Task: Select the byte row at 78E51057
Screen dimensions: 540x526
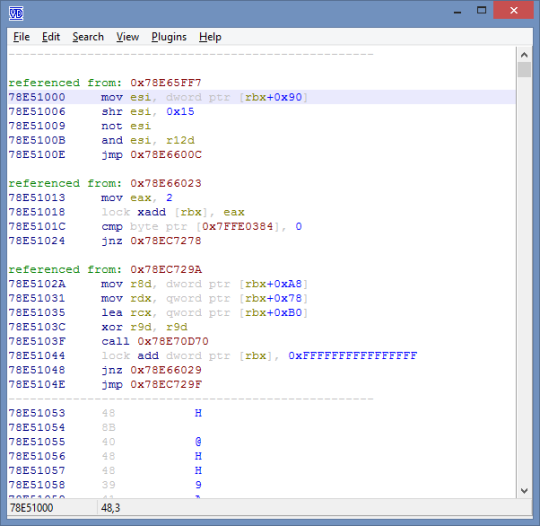Action: click(x=262, y=471)
